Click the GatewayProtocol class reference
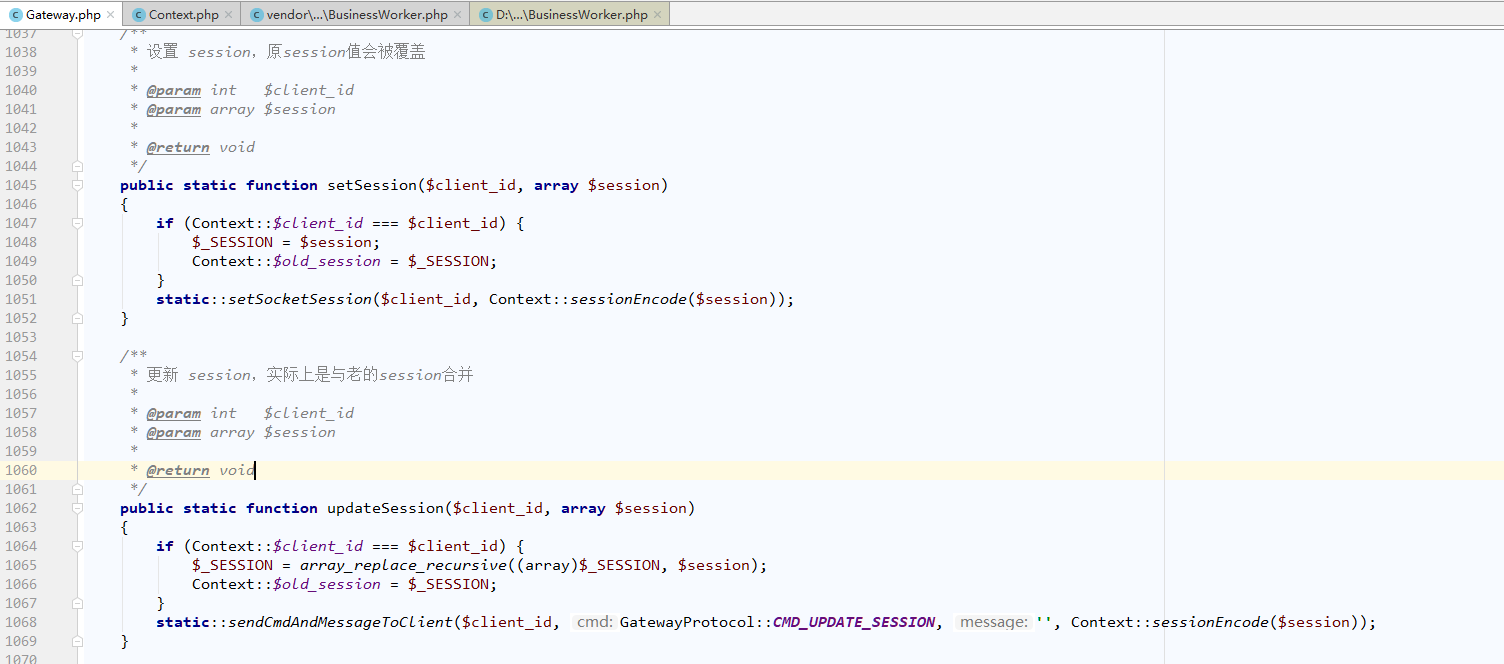Screen dimensions: 1504x664 click(x=687, y=622)
